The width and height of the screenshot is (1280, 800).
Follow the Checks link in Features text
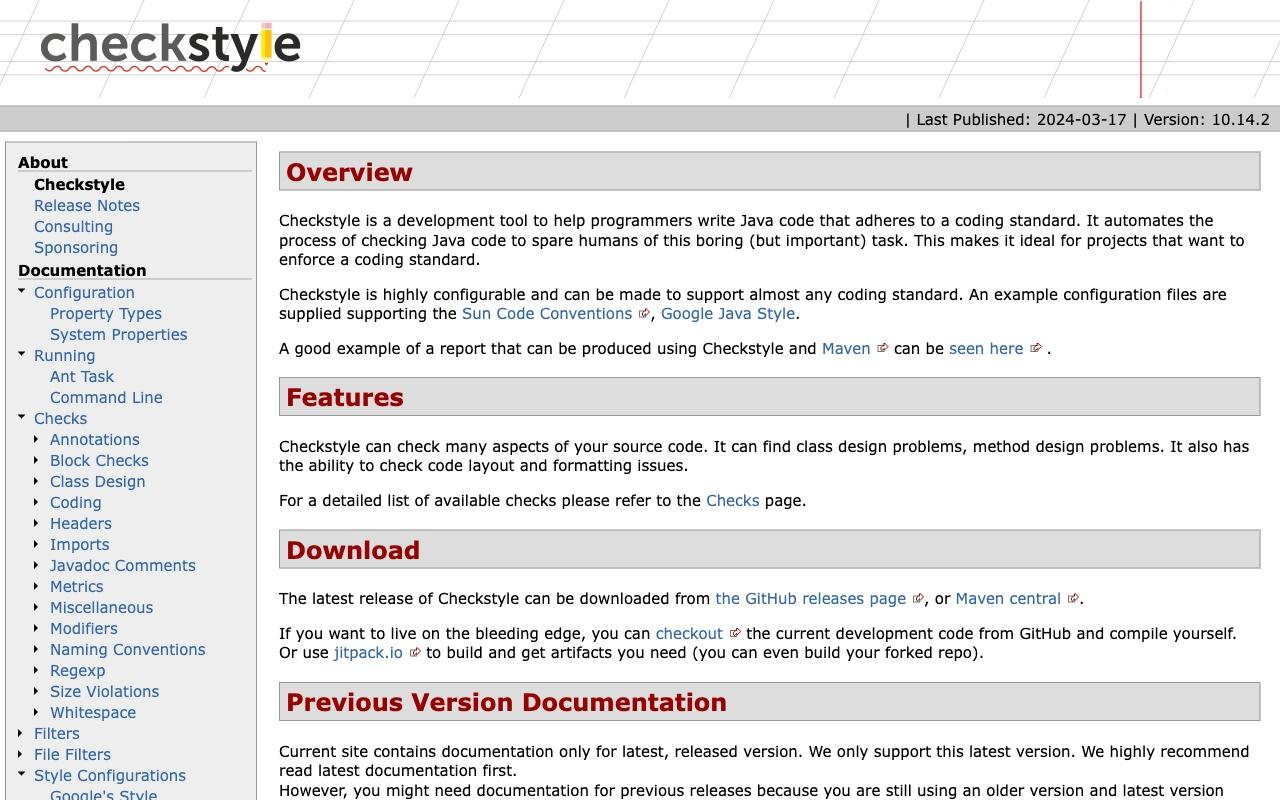tap(733, 501)
